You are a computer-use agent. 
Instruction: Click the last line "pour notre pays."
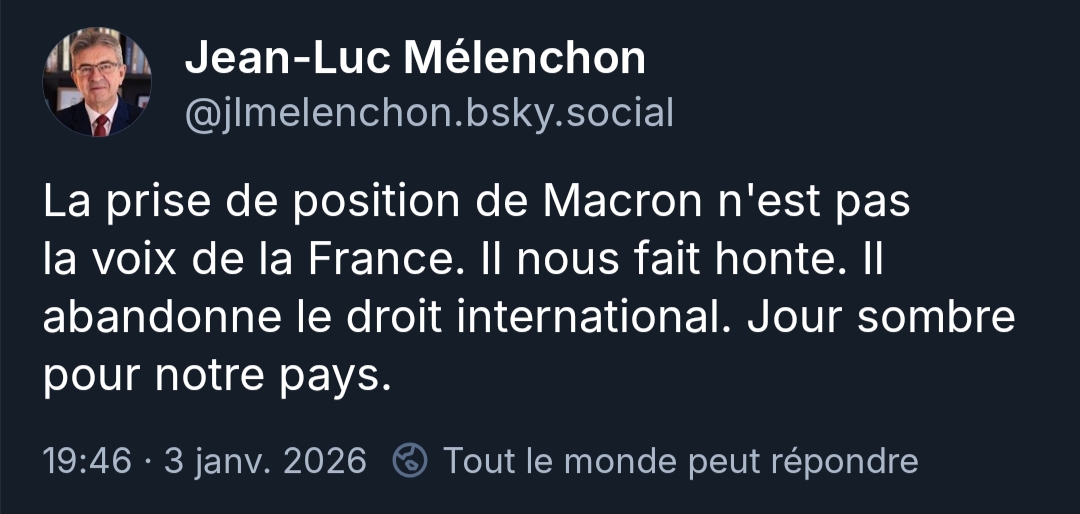pyautogui.click(x=214, y=376)
